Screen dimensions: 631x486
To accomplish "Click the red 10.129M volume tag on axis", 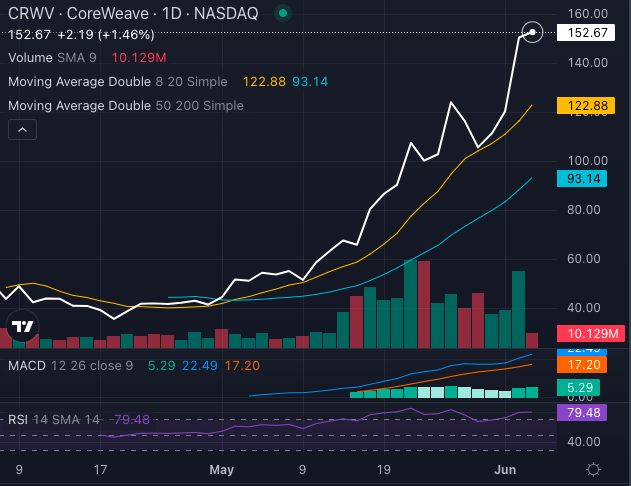I will tap(591, 334).
